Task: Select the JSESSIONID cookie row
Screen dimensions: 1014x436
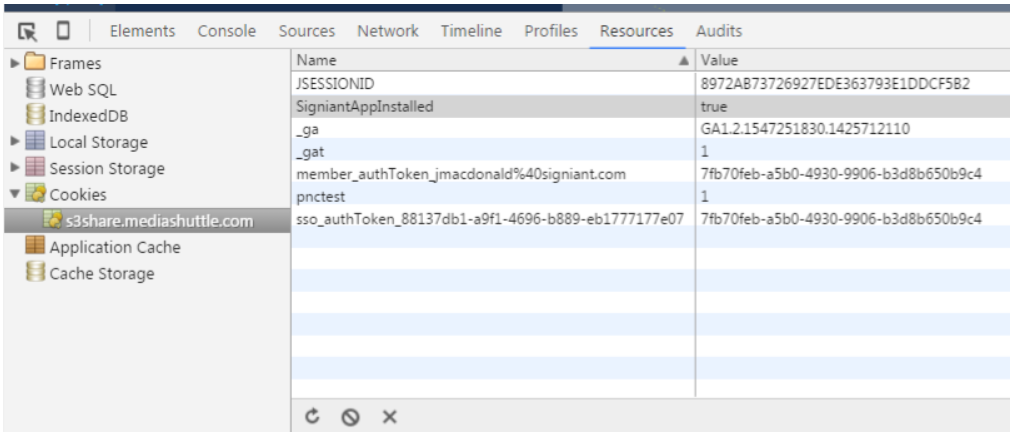Action: click(651, 84)
